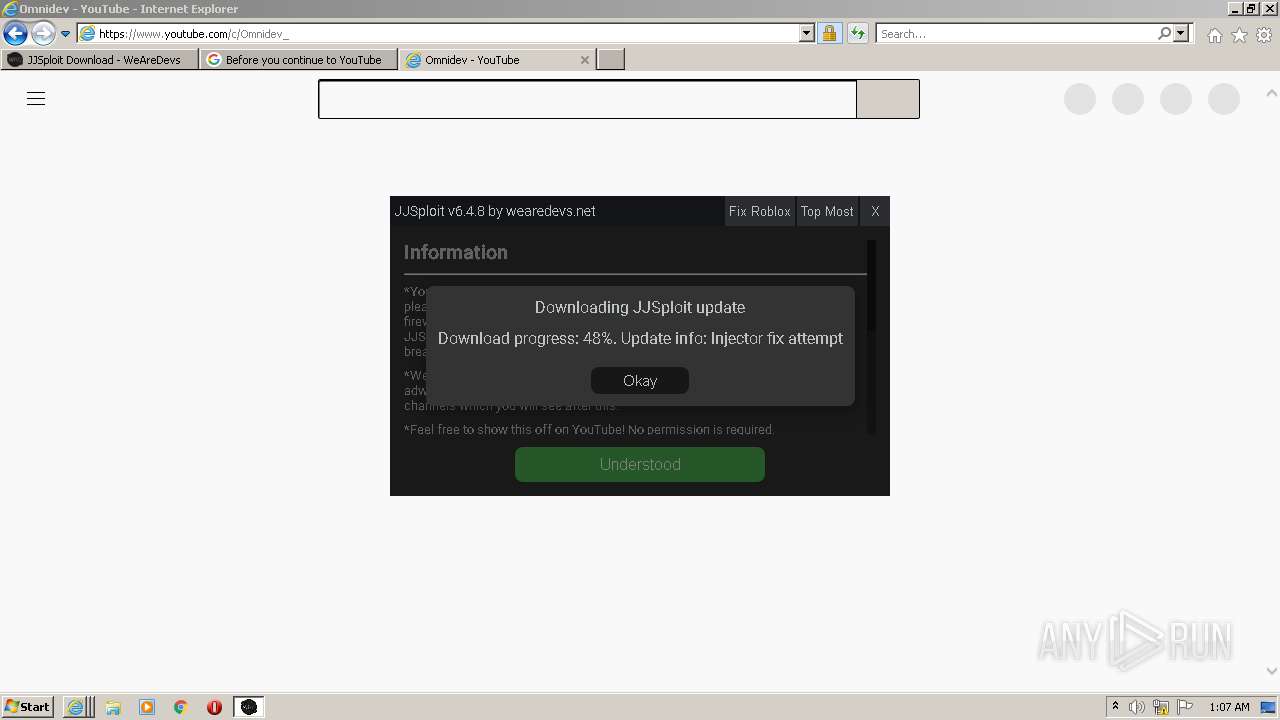Click the first round placeholder icon in YouTube header
Viewport: 1280px width, 720px height.
pos(1080,99)
